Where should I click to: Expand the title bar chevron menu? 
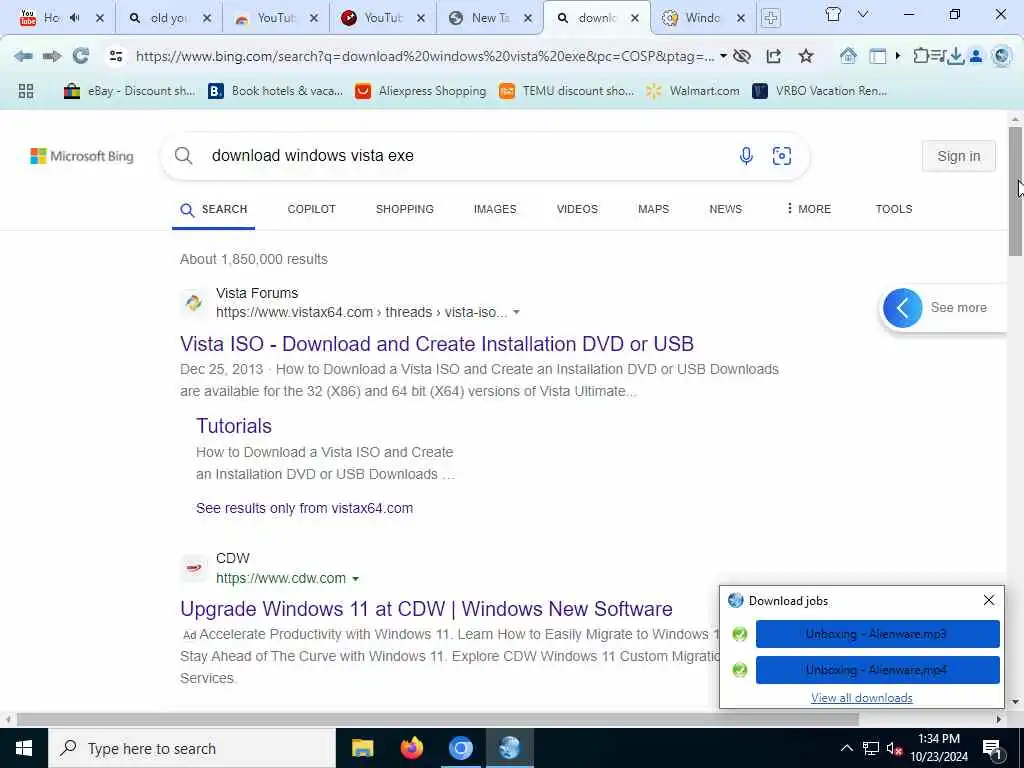click(x=863, y=14)
